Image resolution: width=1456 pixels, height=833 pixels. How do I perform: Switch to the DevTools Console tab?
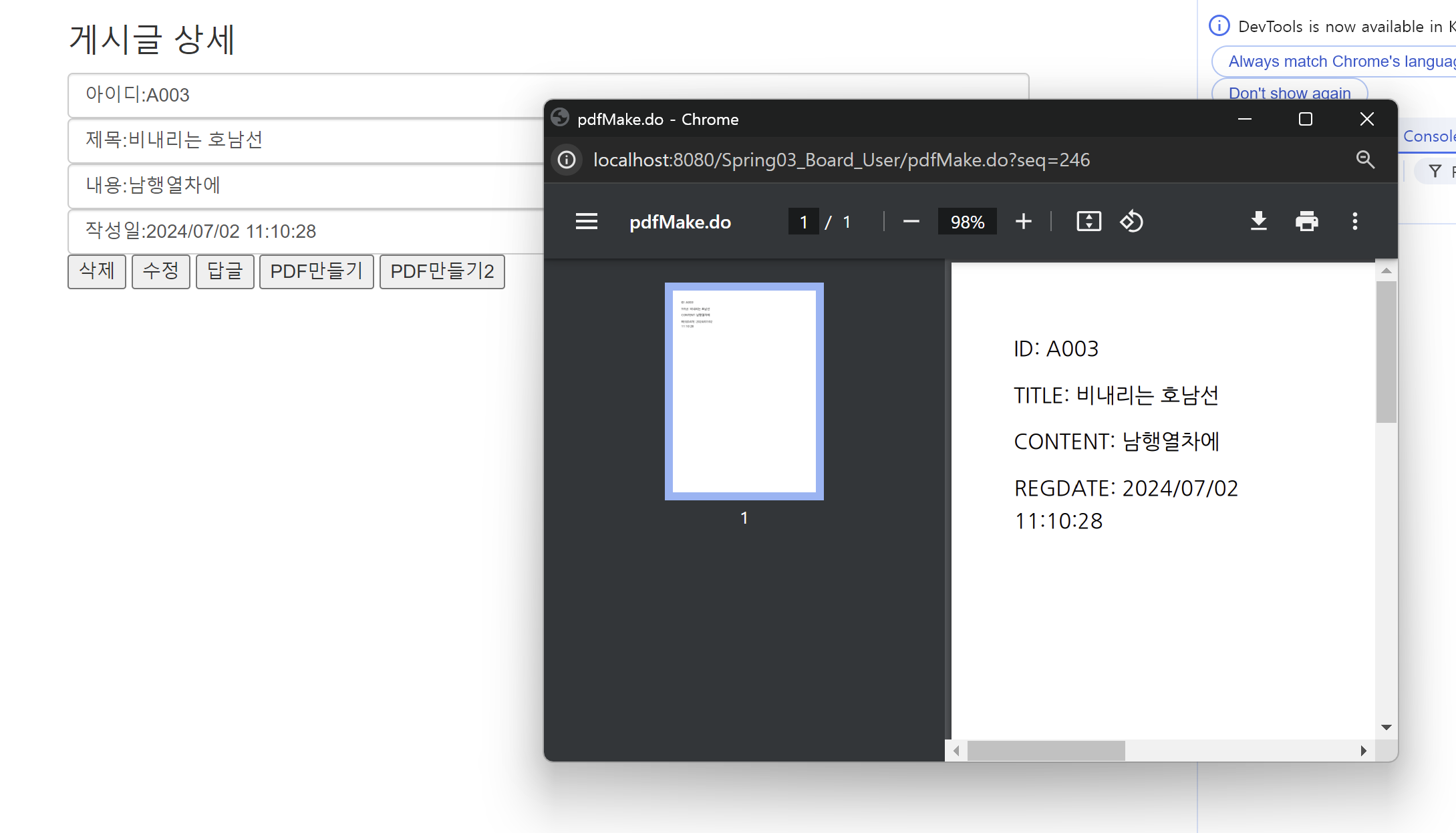coord(1429,136)
